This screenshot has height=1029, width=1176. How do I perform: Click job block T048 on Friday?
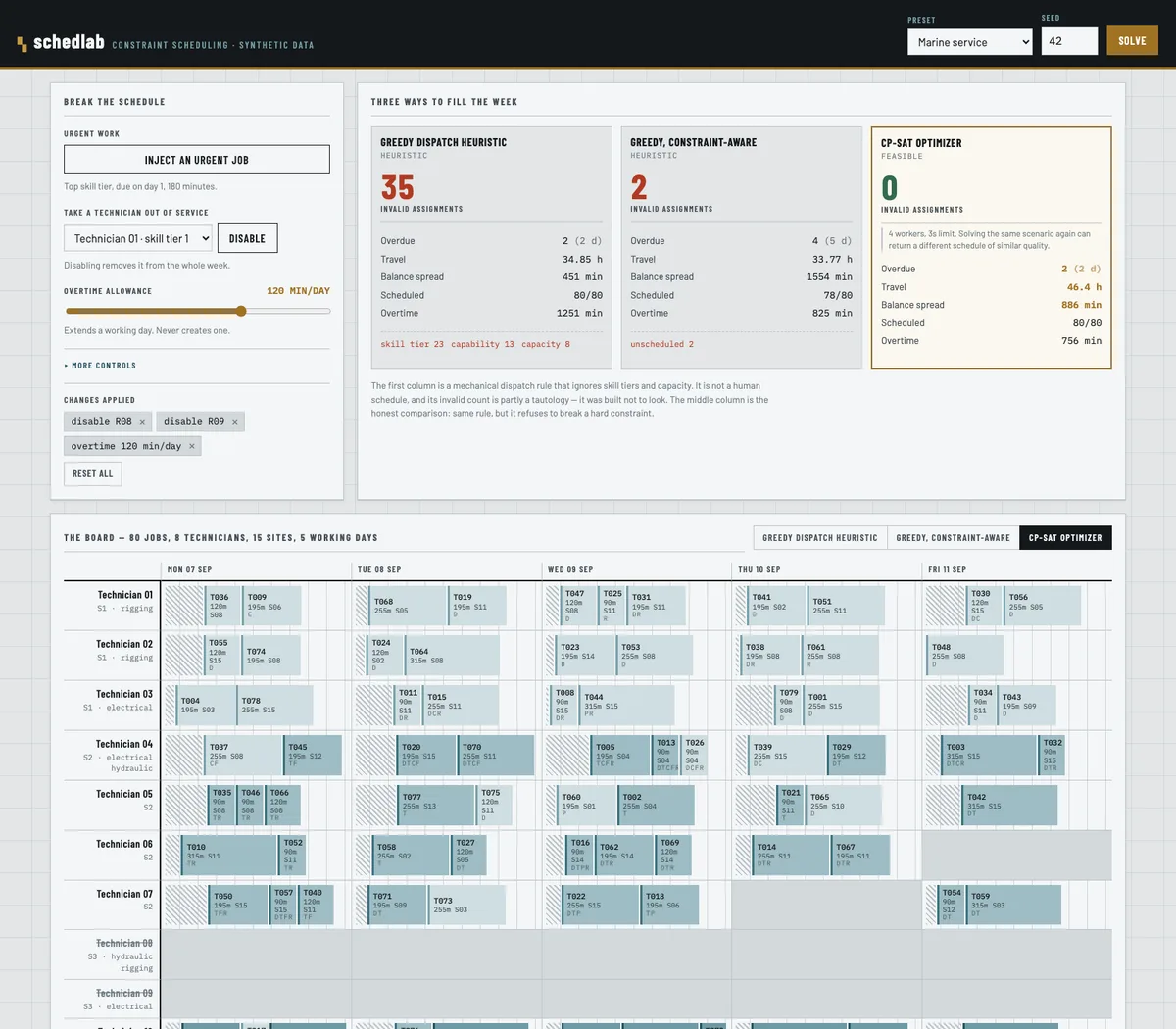point(966,655)
